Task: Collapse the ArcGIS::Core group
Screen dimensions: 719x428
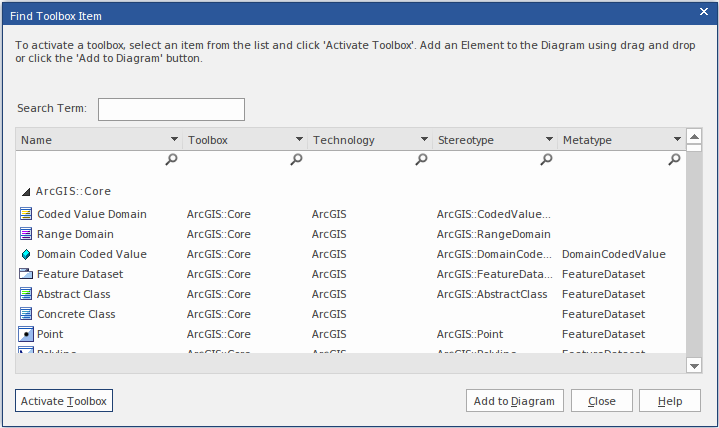Action: [26, 191]
